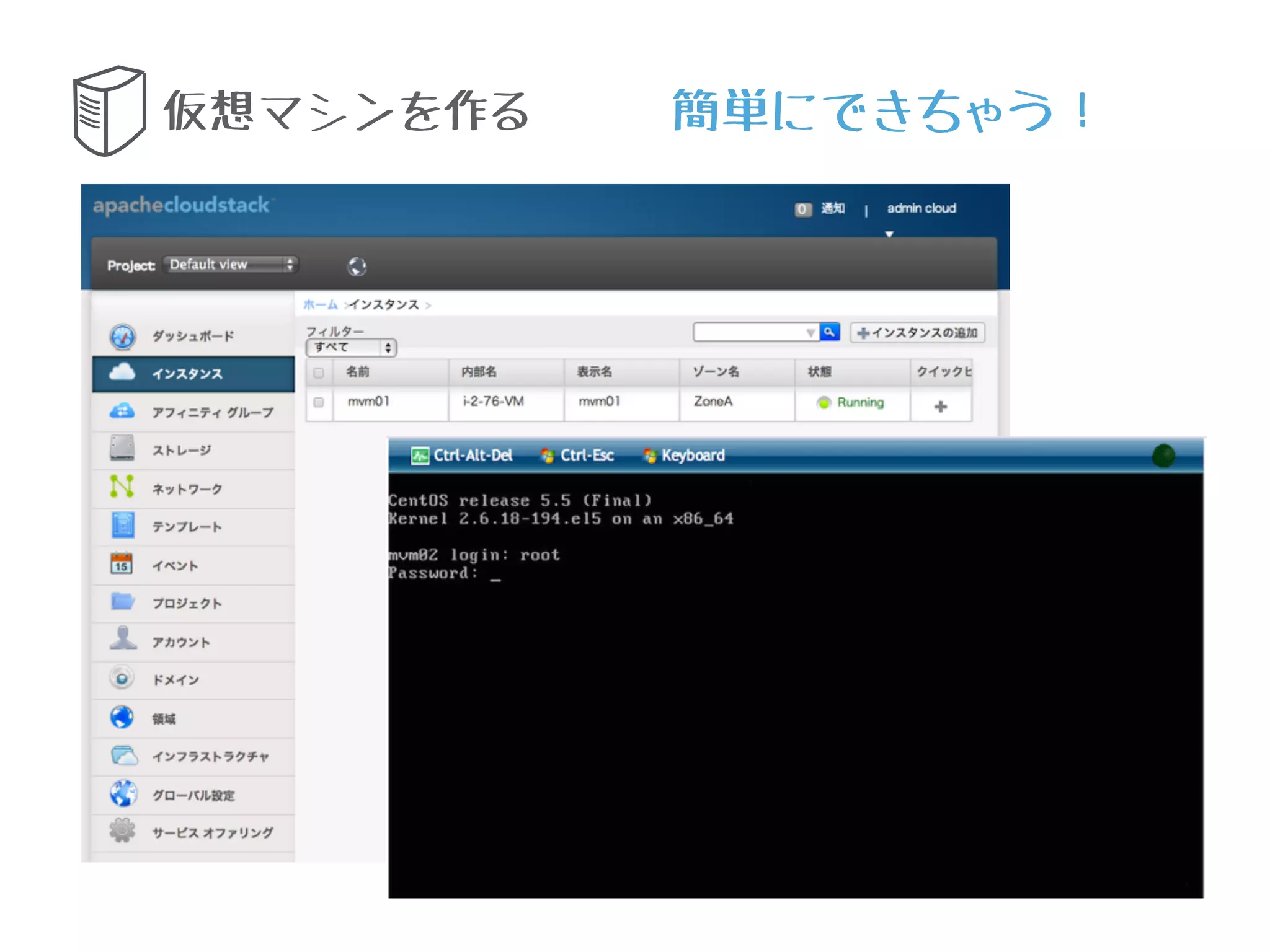Open the Storage drive icon

point(122,448)
